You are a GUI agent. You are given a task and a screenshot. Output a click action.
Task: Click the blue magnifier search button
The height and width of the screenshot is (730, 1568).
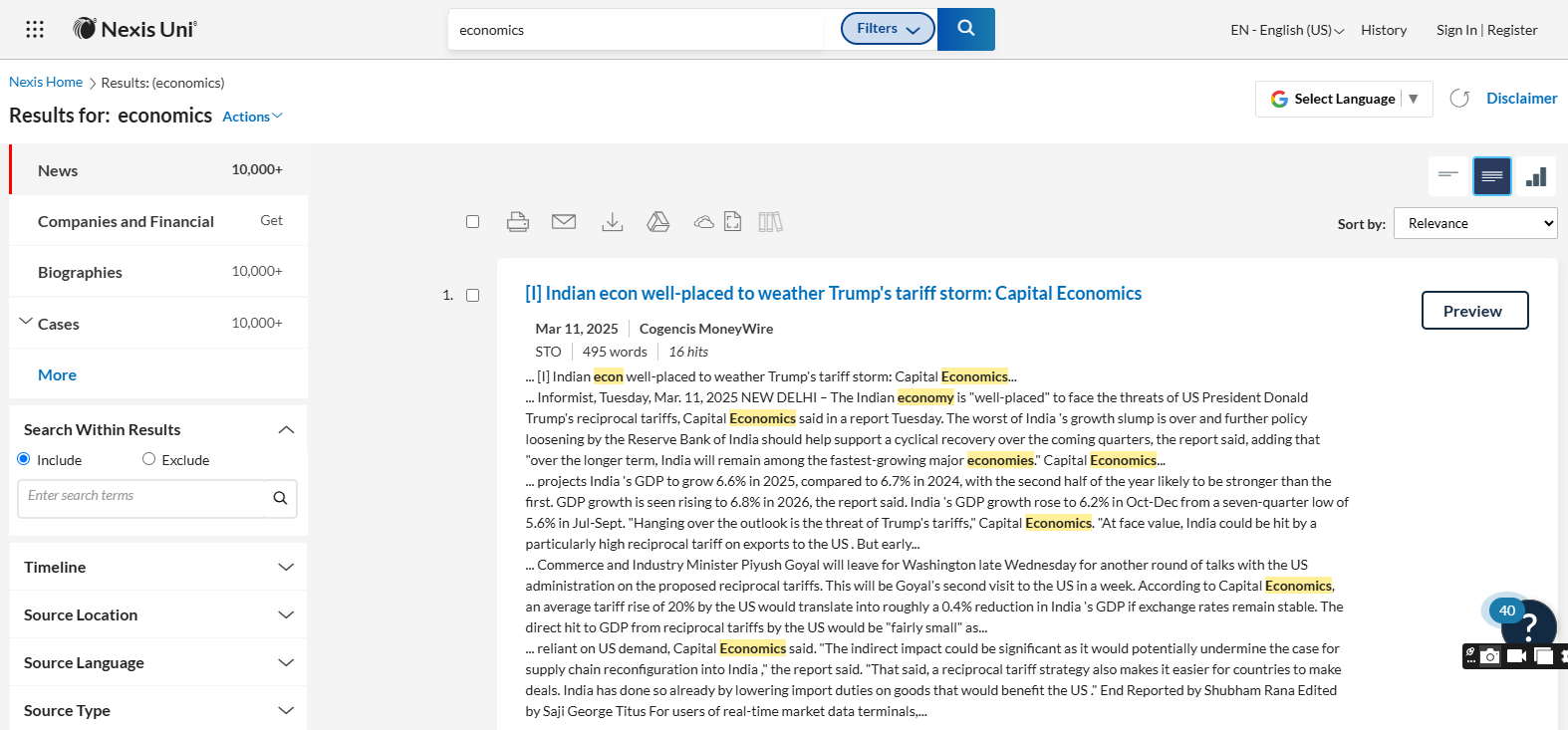[965, 29]
